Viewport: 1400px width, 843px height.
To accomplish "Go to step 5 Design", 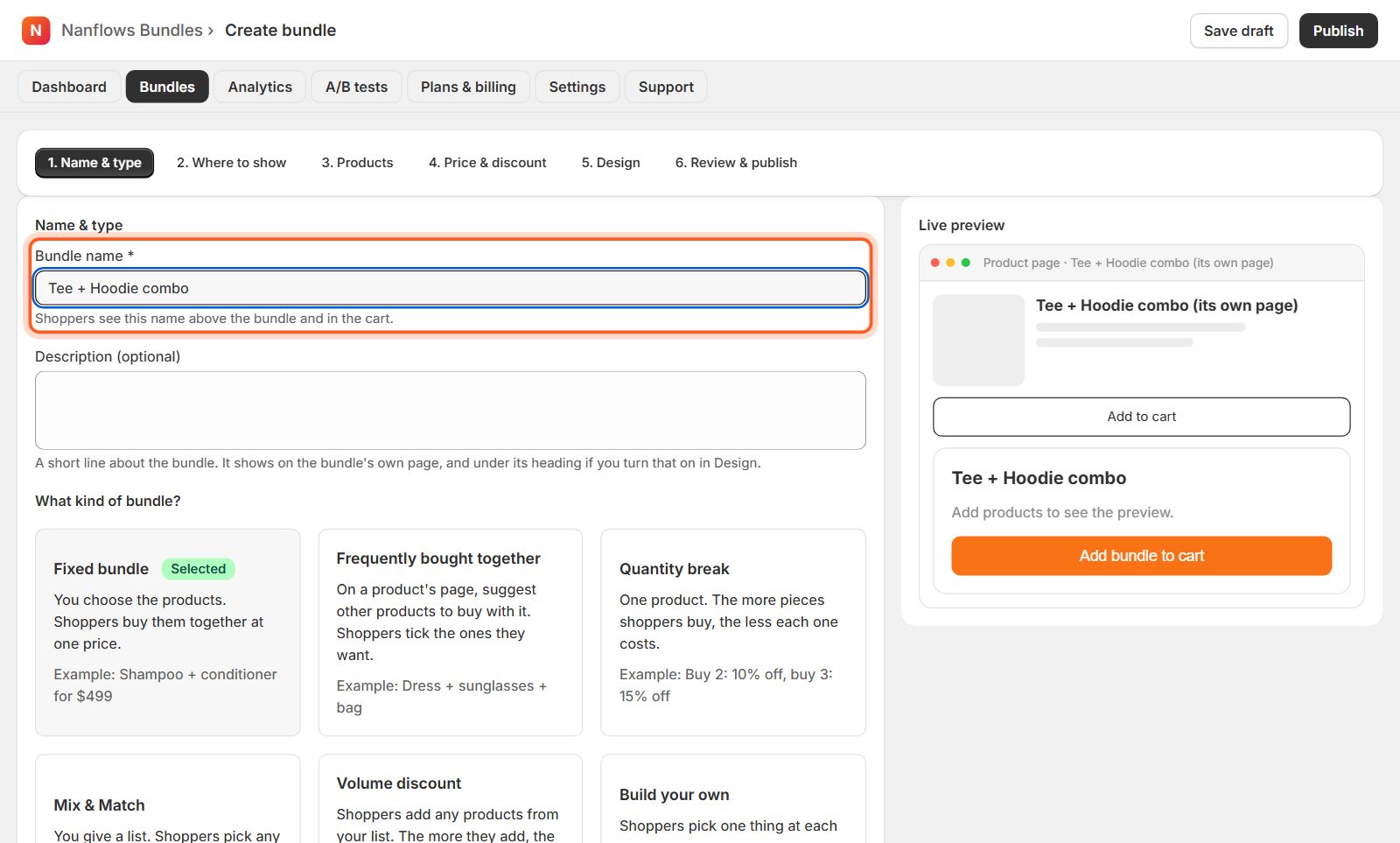I will pos(611,163).
